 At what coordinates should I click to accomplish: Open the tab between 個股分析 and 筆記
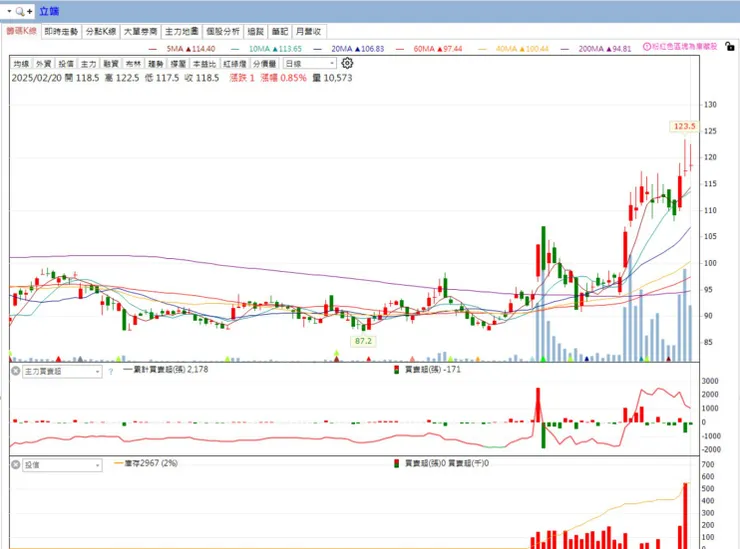pos(255,32)
